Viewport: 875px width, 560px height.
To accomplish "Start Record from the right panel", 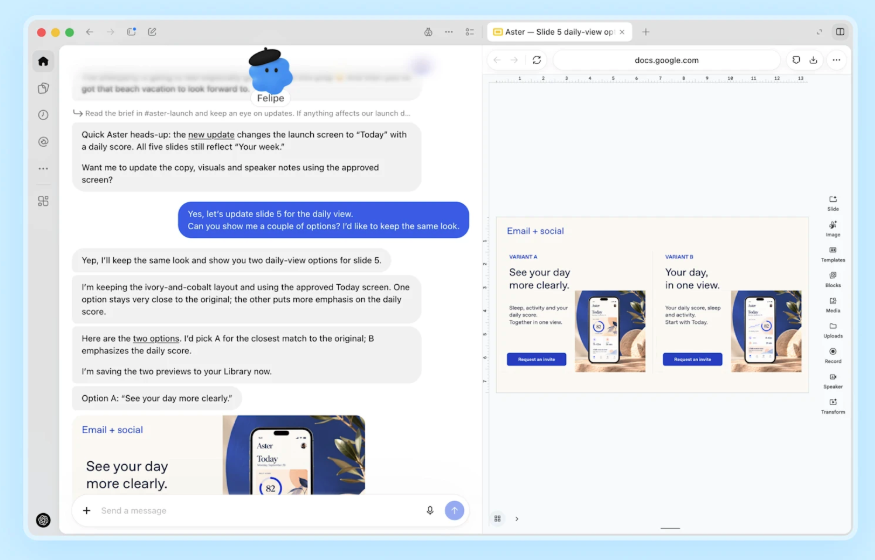I will (x=833, y=355).
